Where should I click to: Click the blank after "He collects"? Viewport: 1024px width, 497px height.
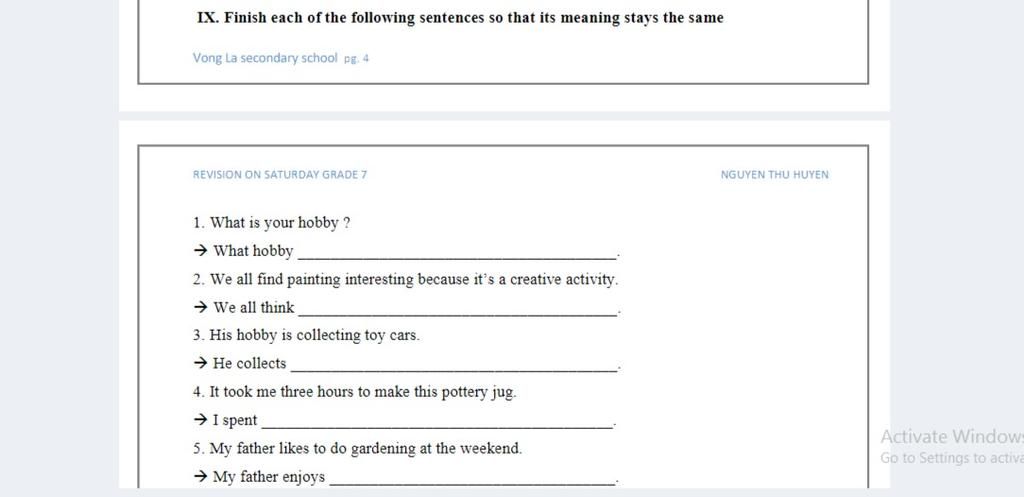click(x=453, y=364)
